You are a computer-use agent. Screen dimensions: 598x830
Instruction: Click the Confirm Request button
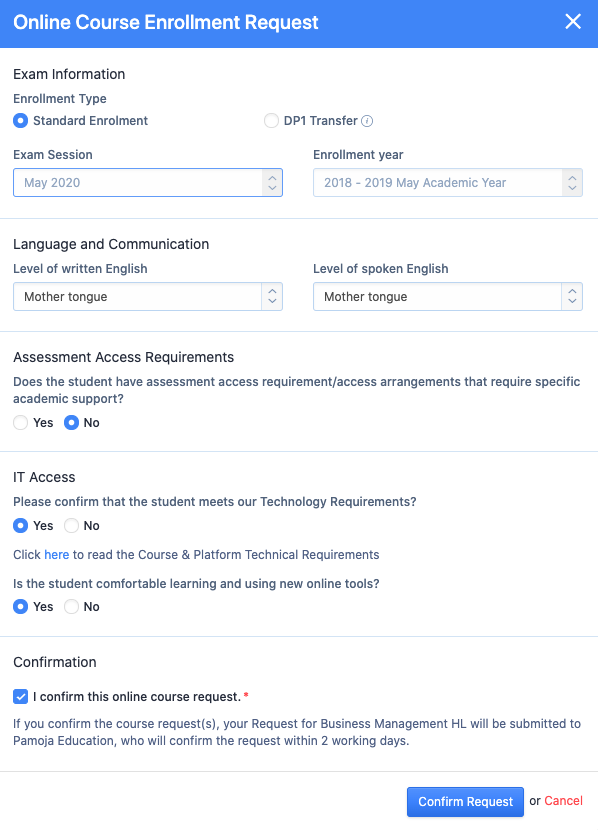coord(465,801)
